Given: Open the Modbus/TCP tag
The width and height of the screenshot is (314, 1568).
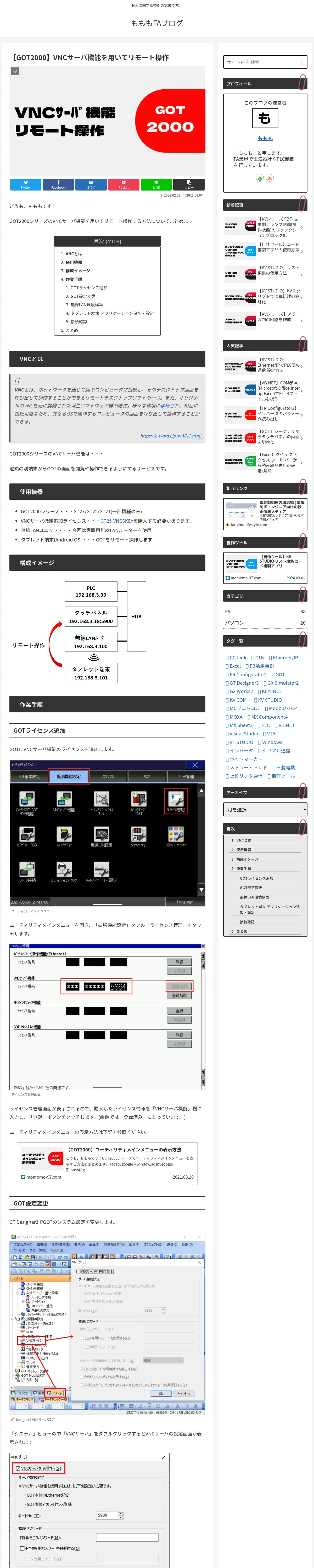Looking at the screenshot, I should 281,708.
